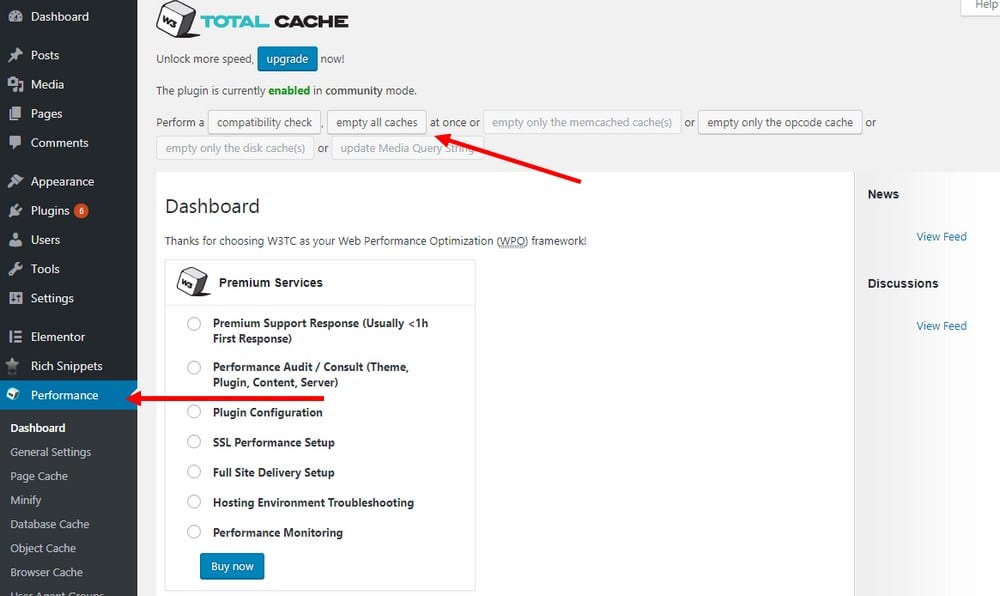Click the 'Premium Services' heading

(270, 282)
